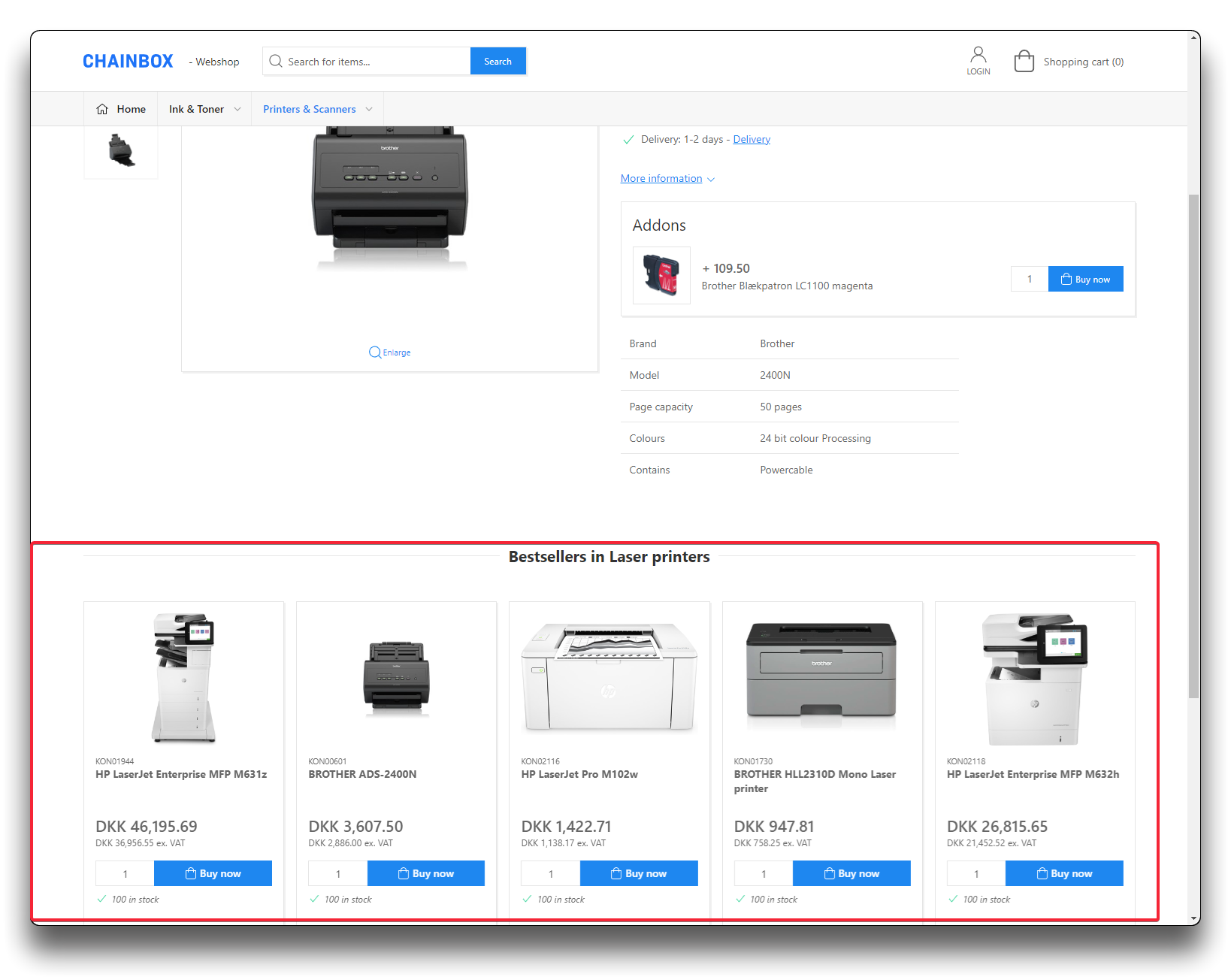This screenshot has width=1231, height=980.
Task: Buy now HP LaserJet Enterprise MFP M632h
Action: [1064, 873]
